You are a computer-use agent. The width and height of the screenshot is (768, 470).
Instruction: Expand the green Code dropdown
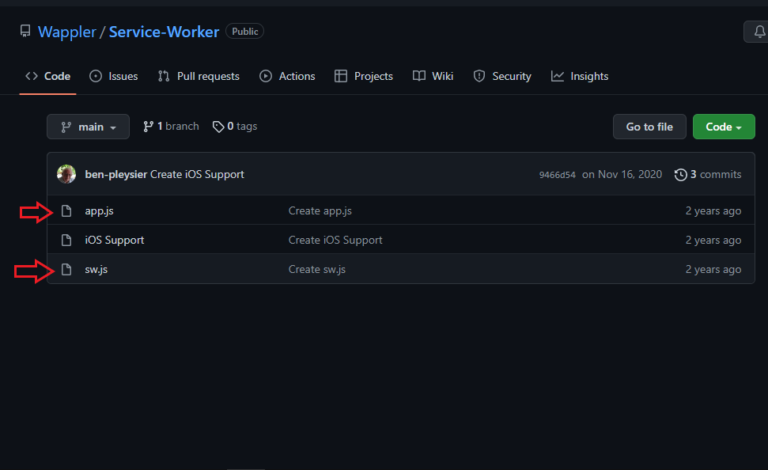tap(724, 127)
